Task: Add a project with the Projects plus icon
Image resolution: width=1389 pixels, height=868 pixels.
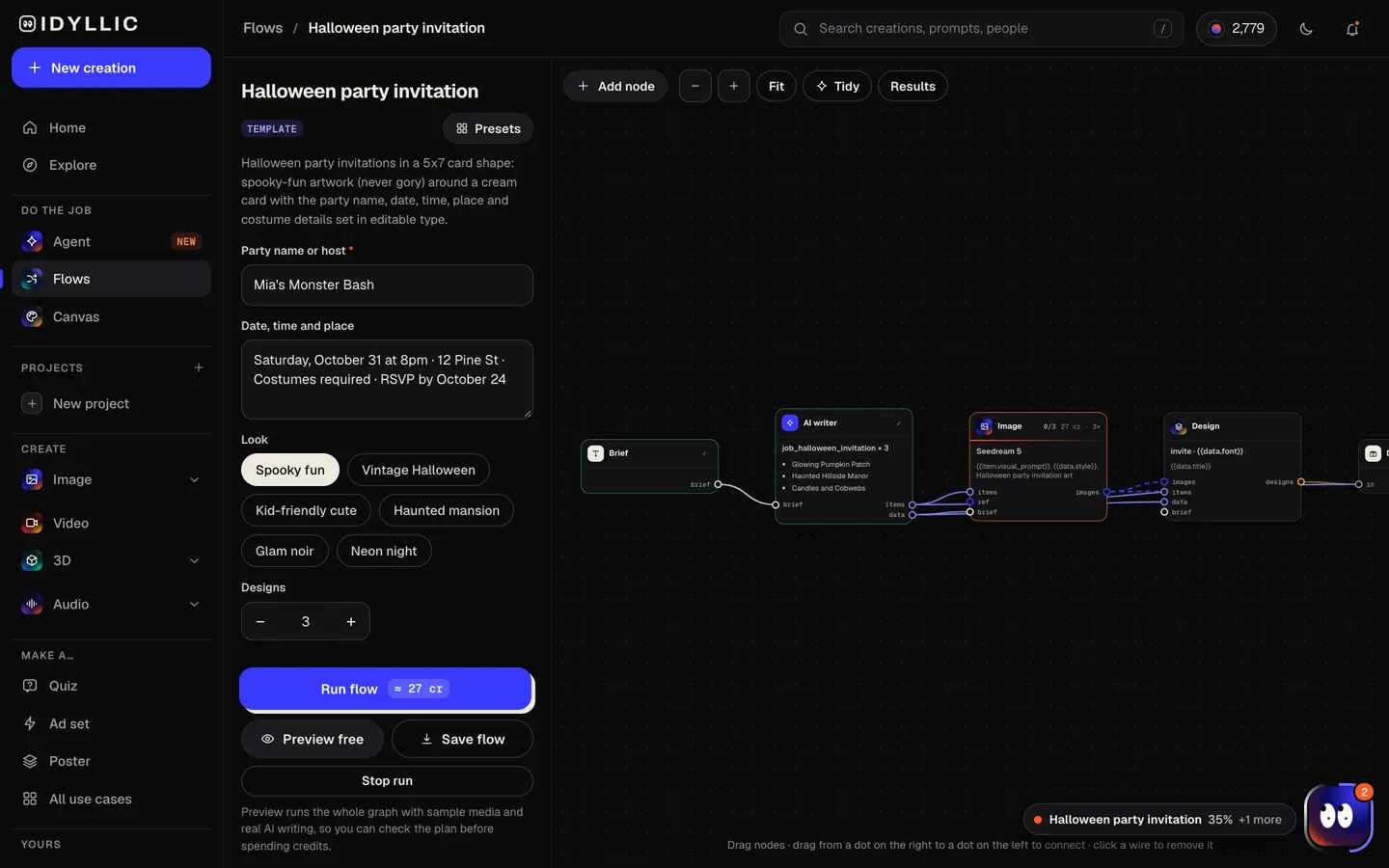Action: coord(199,367)
